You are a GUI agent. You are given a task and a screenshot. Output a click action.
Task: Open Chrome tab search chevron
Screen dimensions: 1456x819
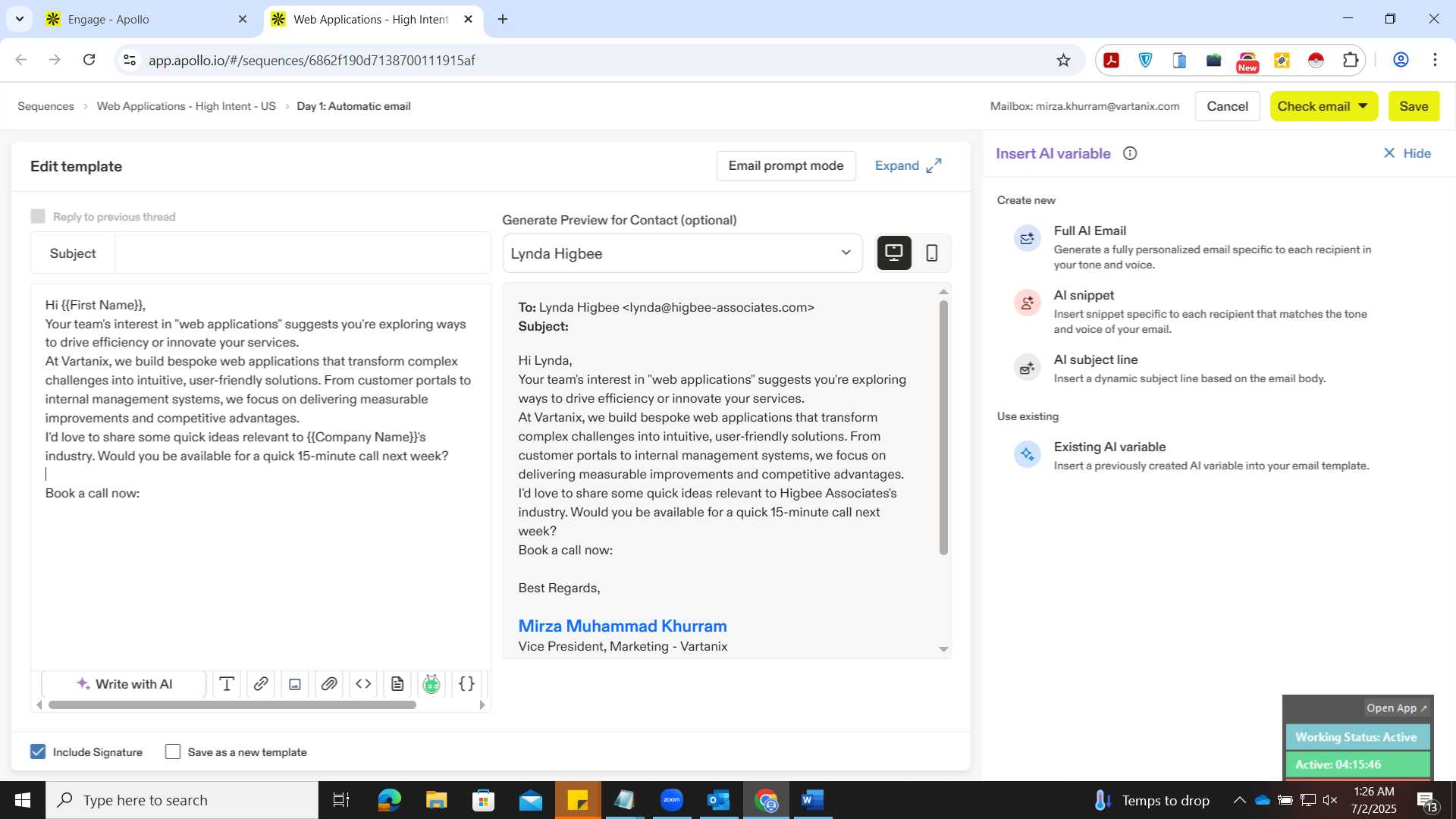[x=20, y=19]
